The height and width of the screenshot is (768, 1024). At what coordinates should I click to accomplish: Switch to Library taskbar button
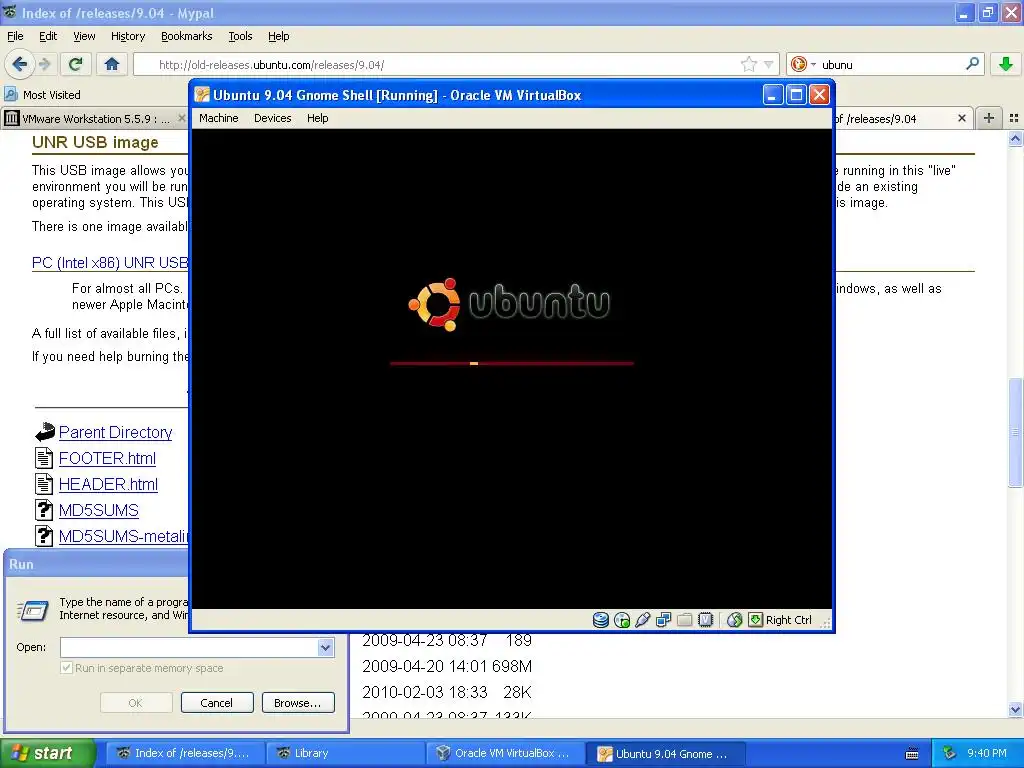pyautogui.click(x=346, y=753)
